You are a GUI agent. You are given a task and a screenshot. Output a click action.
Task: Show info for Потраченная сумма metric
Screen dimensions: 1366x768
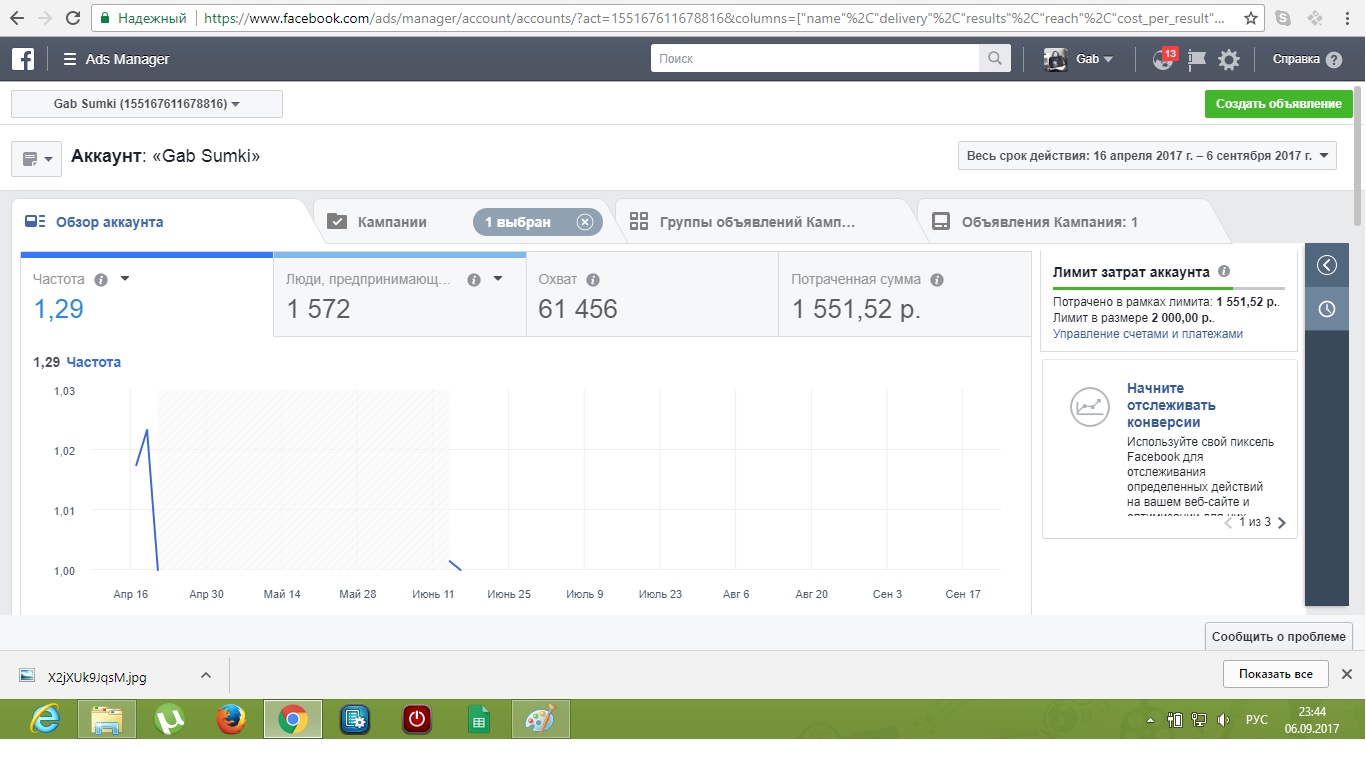tap(937, 280)
